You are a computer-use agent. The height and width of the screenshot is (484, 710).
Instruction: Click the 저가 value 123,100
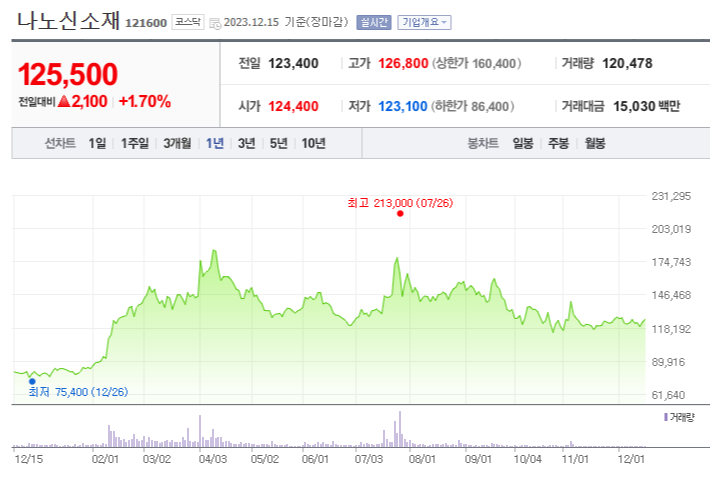[x=403, y=106]
